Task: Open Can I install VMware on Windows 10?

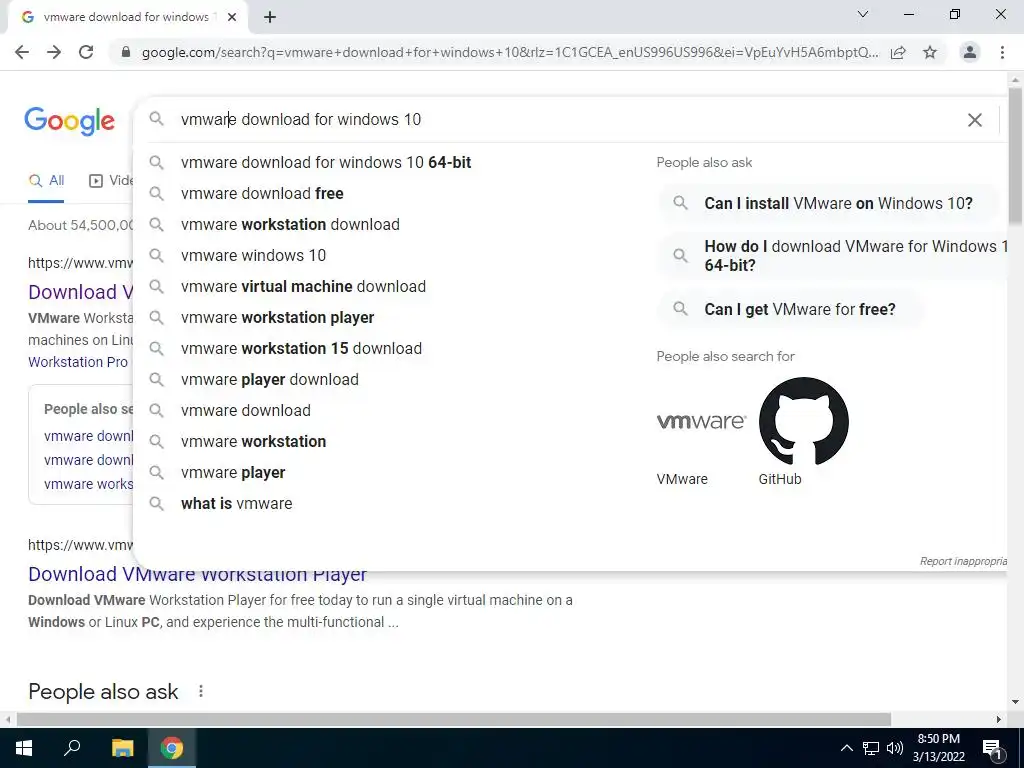Action: tap(827, 203)
